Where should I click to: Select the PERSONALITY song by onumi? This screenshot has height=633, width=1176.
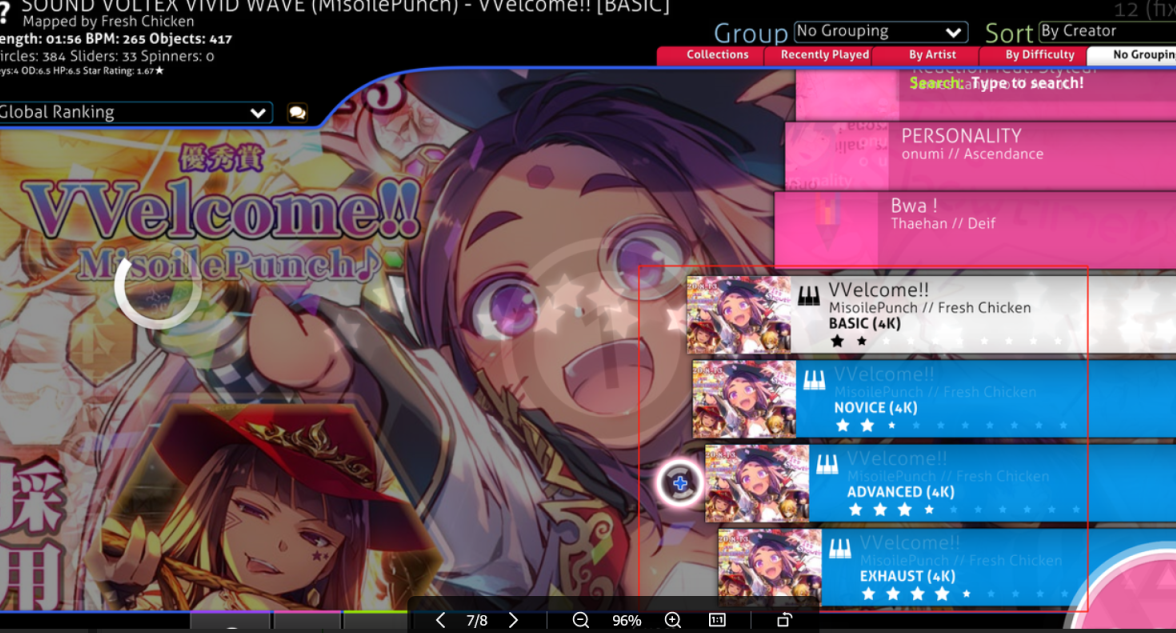[x=980, y=155]
